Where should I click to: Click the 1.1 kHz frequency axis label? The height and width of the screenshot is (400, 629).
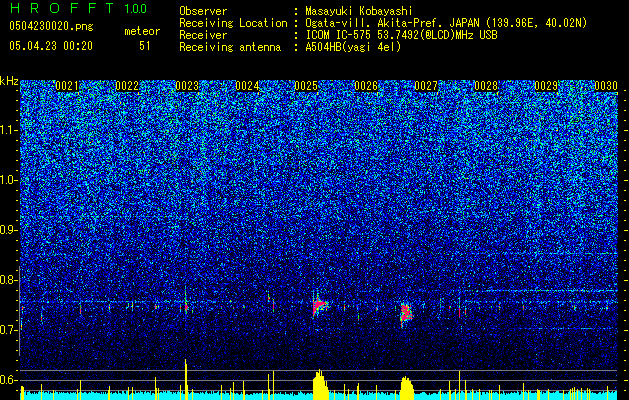9,130
